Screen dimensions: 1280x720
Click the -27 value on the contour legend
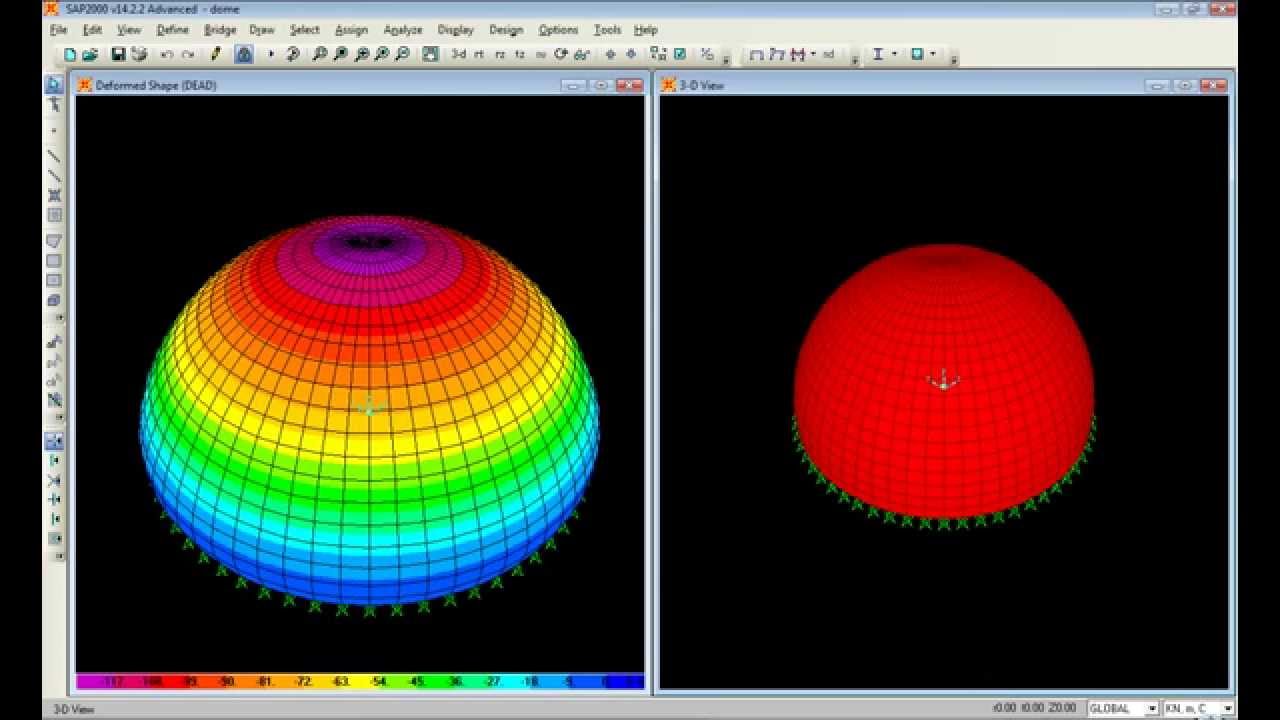[493, 682]
